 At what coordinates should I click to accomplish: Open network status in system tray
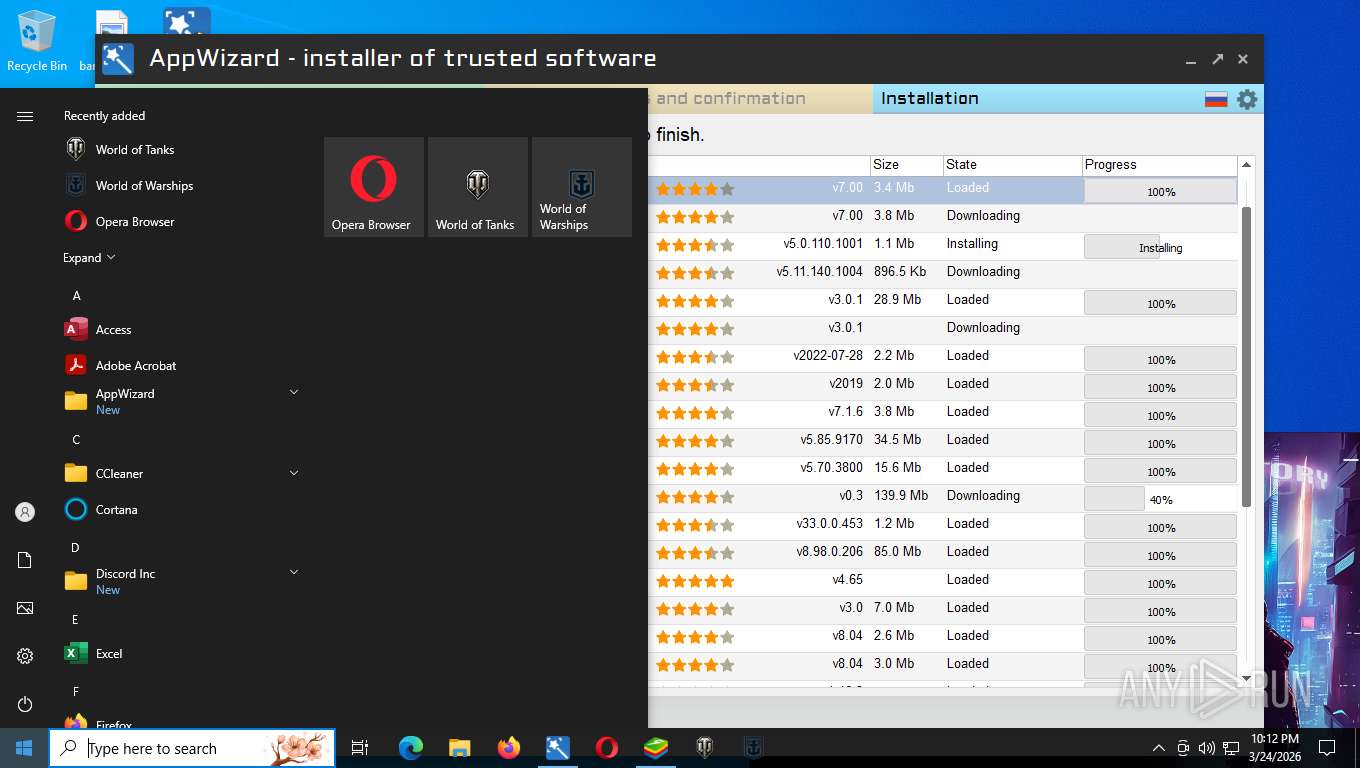(1231, 748)
